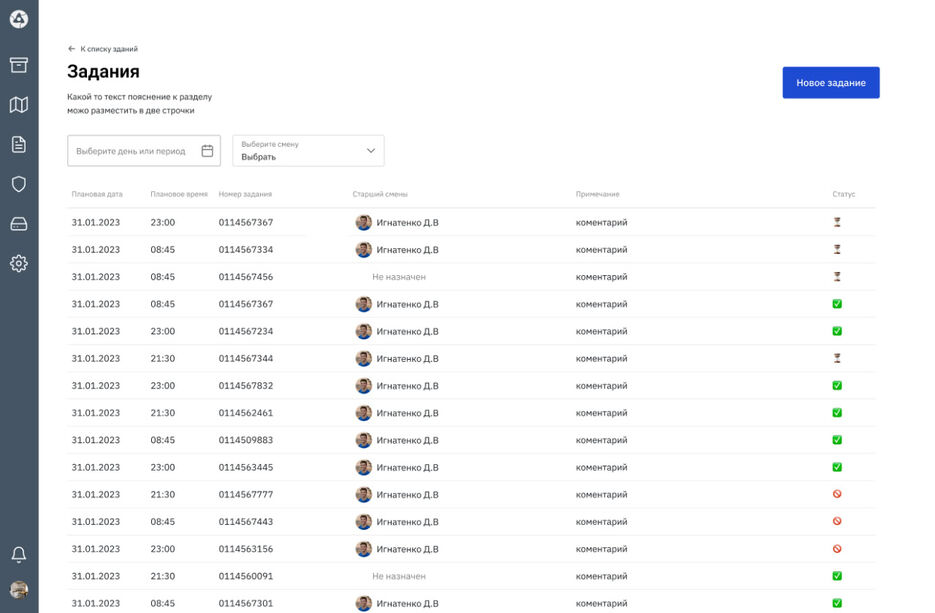
Task: Click the pending hourglass status of task 0114567334
Action: click(837, 250)
